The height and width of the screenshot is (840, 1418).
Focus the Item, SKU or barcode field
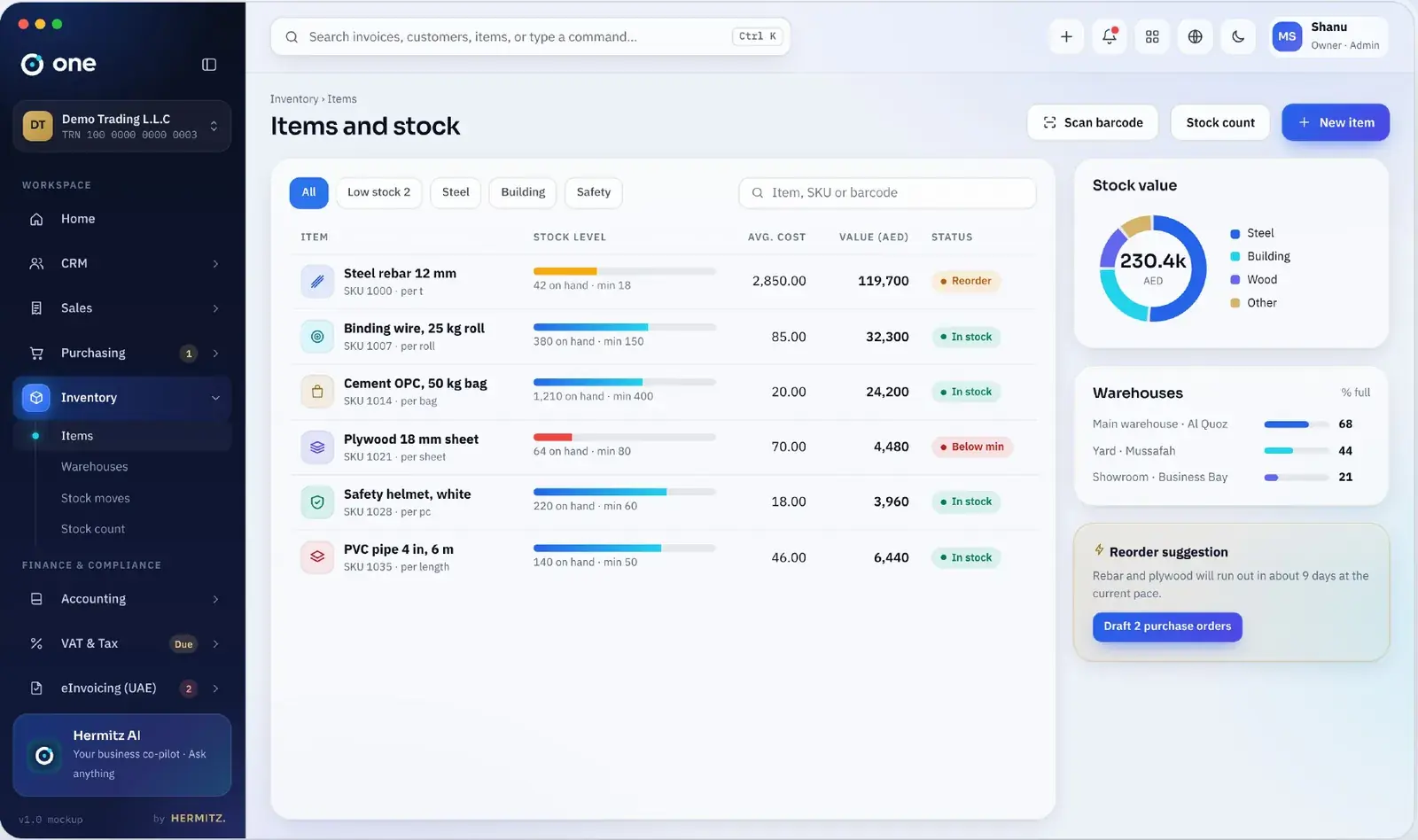click(887, 192)
